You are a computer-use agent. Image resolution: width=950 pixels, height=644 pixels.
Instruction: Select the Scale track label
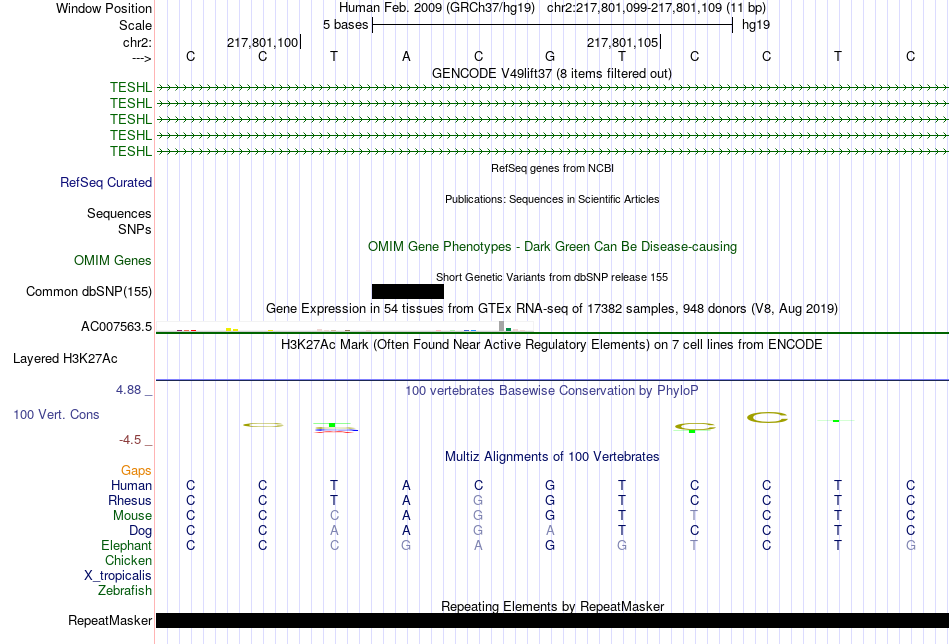pyautogui.click(x=135, y=25)
